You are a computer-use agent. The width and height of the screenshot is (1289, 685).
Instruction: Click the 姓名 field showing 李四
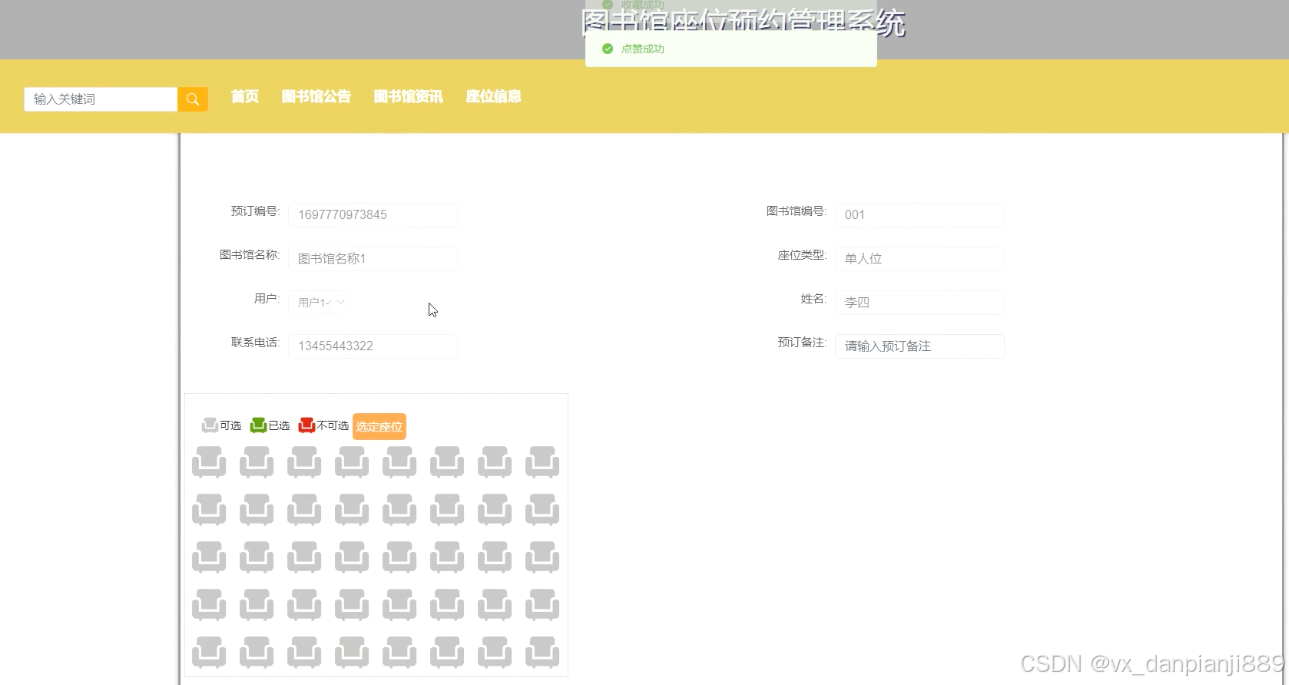click(920, 302)
